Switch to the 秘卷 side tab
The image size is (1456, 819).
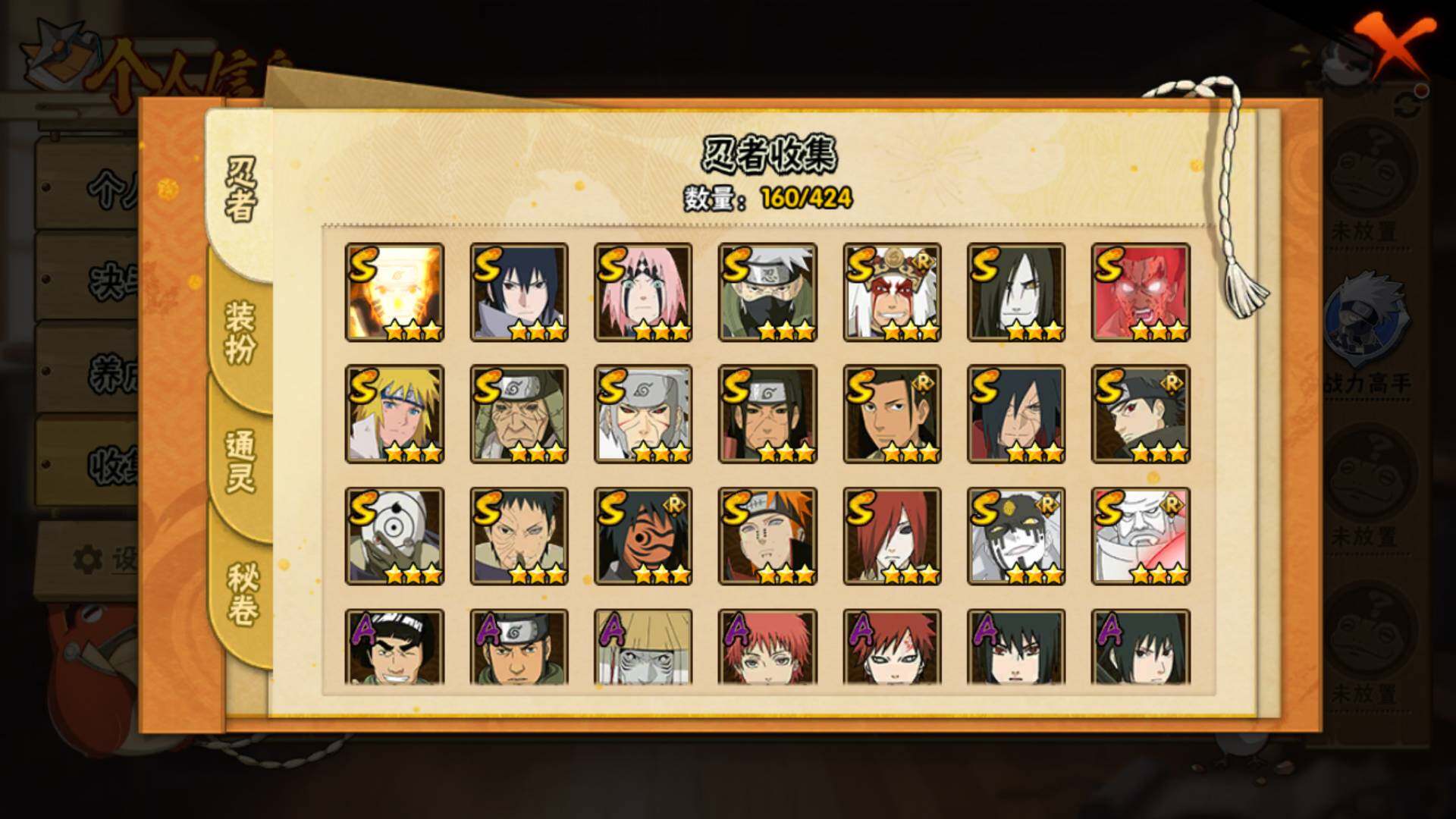(x=242, y=594)
